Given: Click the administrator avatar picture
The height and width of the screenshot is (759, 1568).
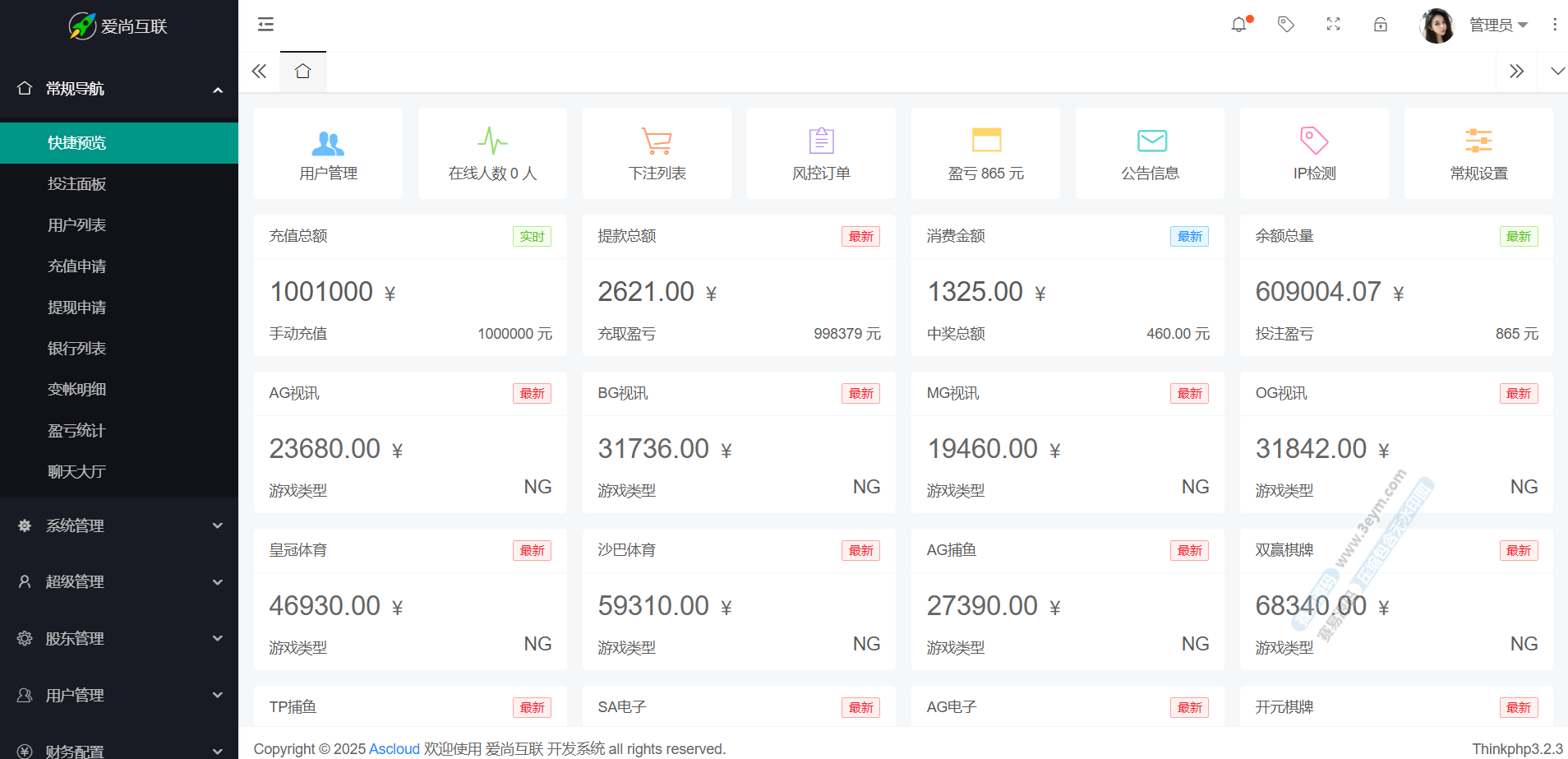Looking at the screenshot, I should click(1437, 25).
